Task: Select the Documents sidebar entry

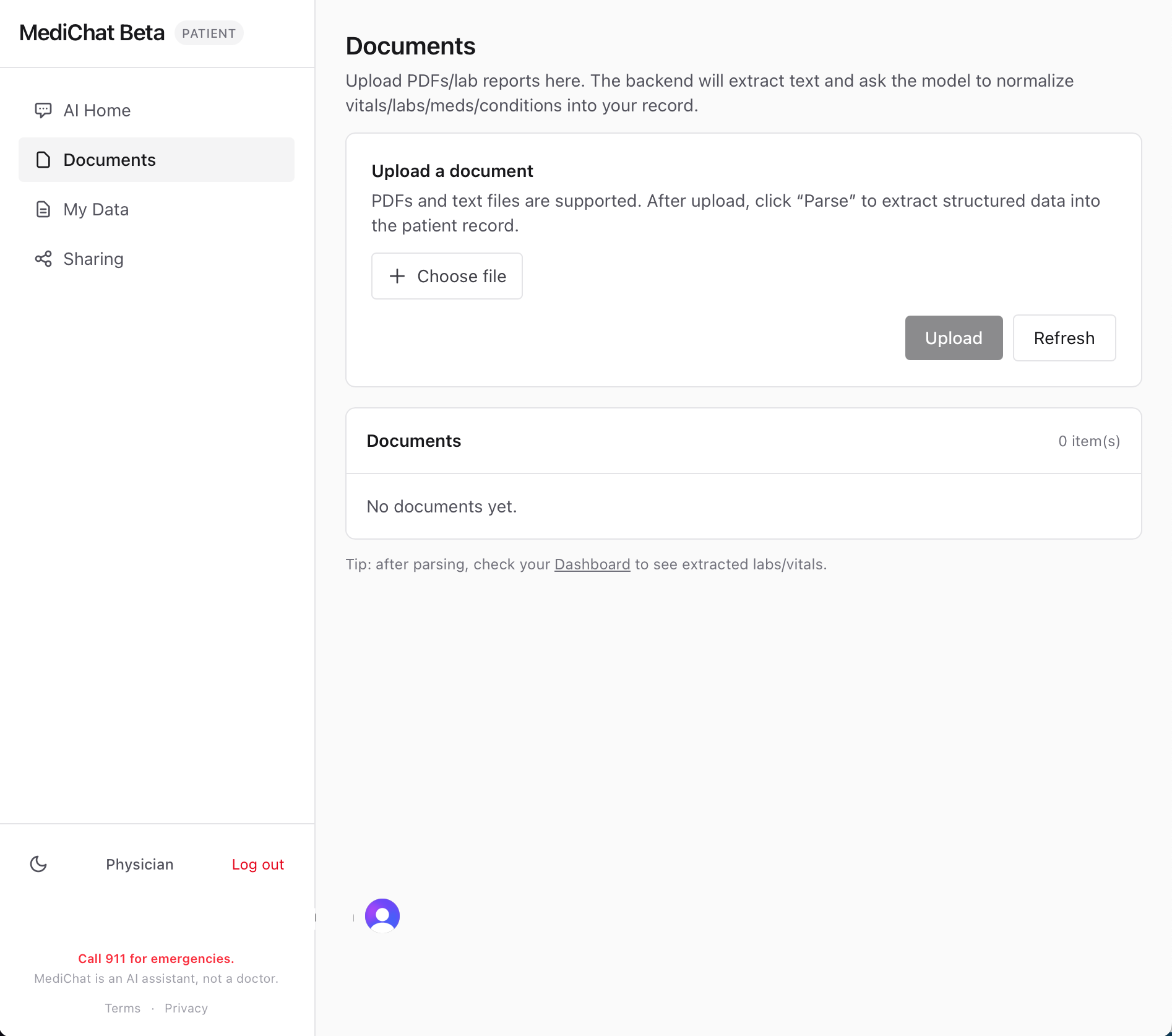Action: tap(110, 160)
